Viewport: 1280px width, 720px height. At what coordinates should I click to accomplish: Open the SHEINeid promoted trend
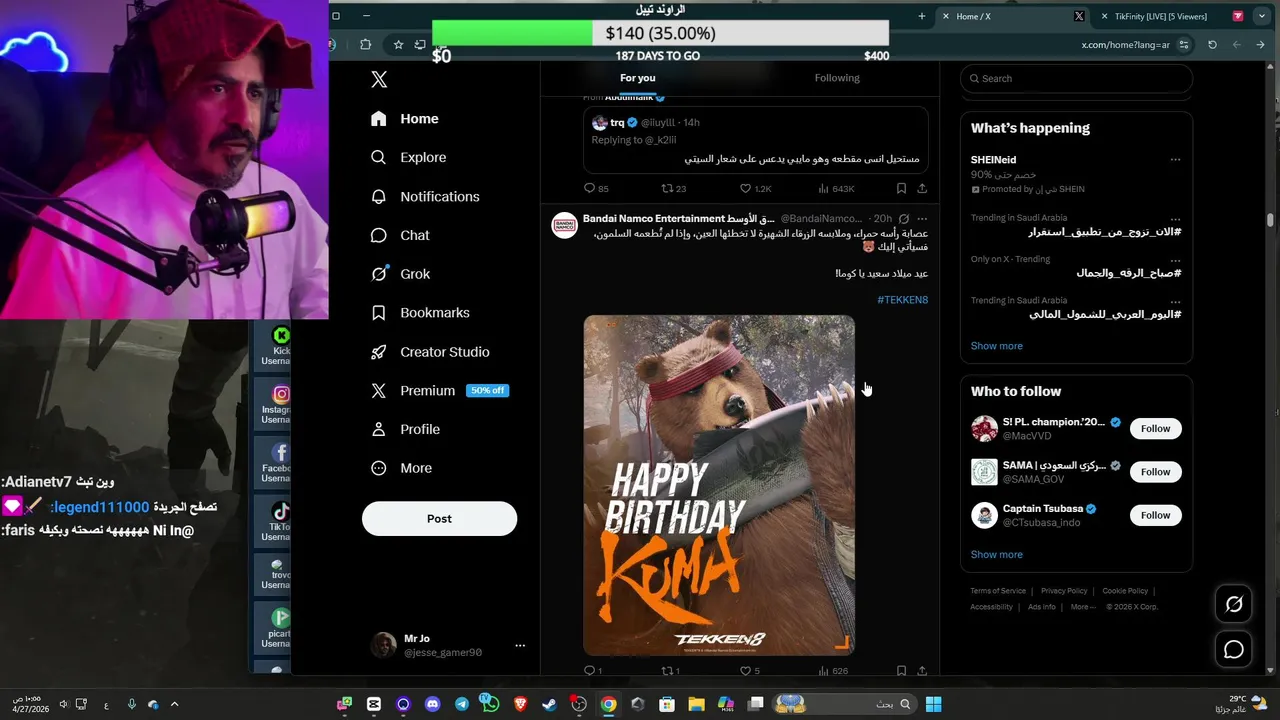[x=1076, y=174]
